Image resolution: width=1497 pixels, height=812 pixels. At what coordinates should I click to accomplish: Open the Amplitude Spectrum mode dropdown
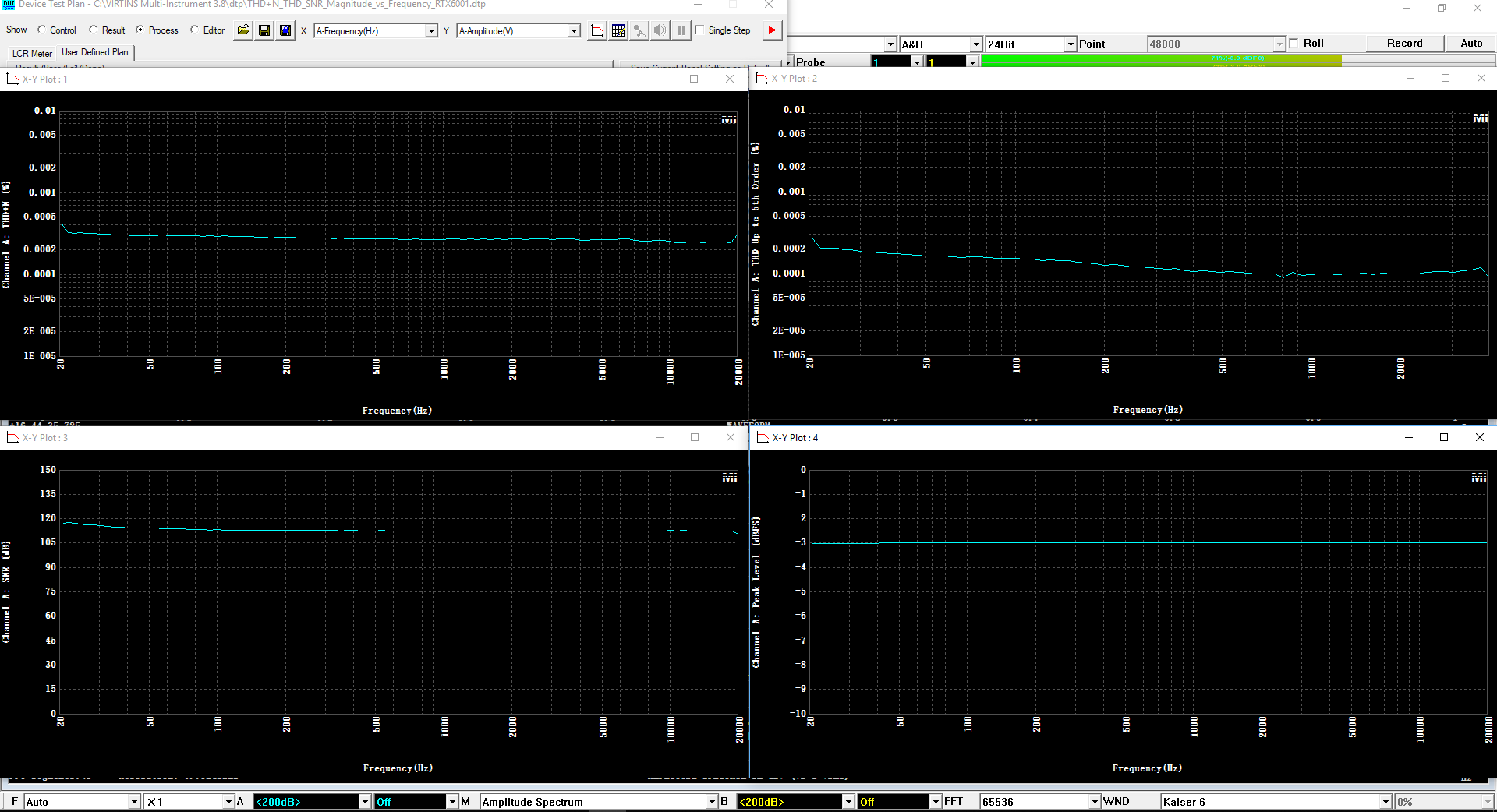(711, 802)
